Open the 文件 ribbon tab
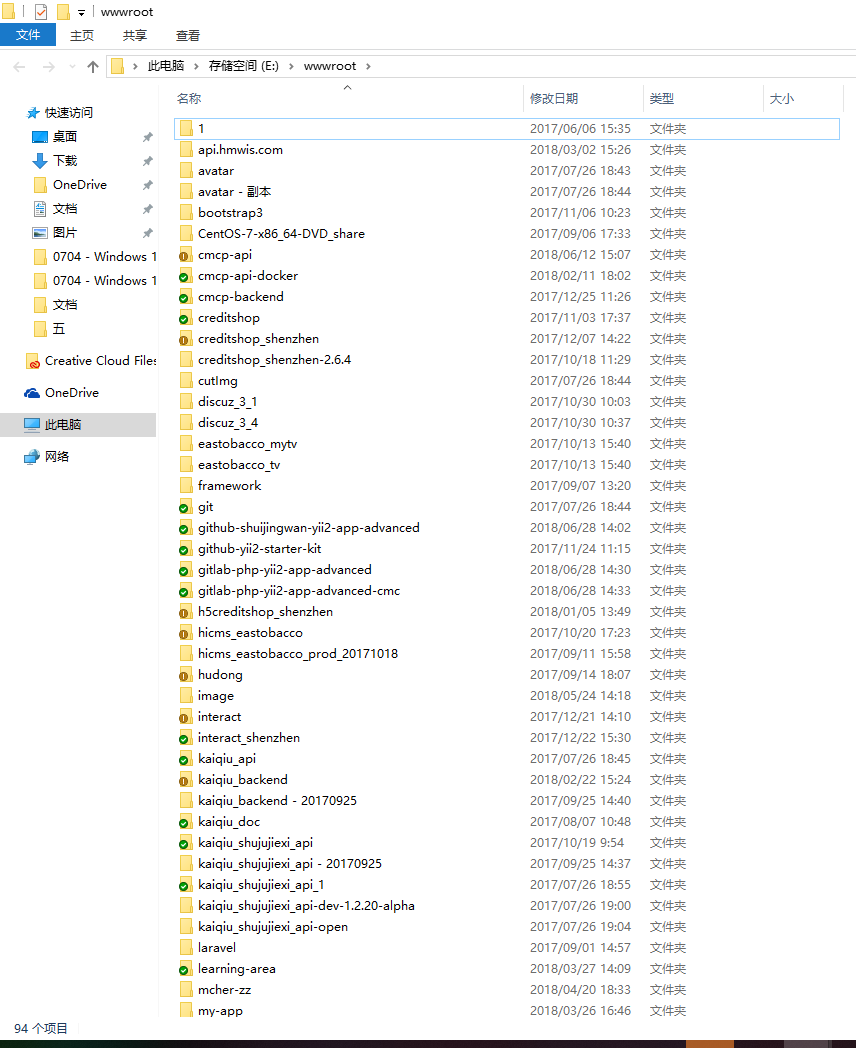The width and height of the screenshot is (856, 1048). pyautogui.click(x=27, y=35)
